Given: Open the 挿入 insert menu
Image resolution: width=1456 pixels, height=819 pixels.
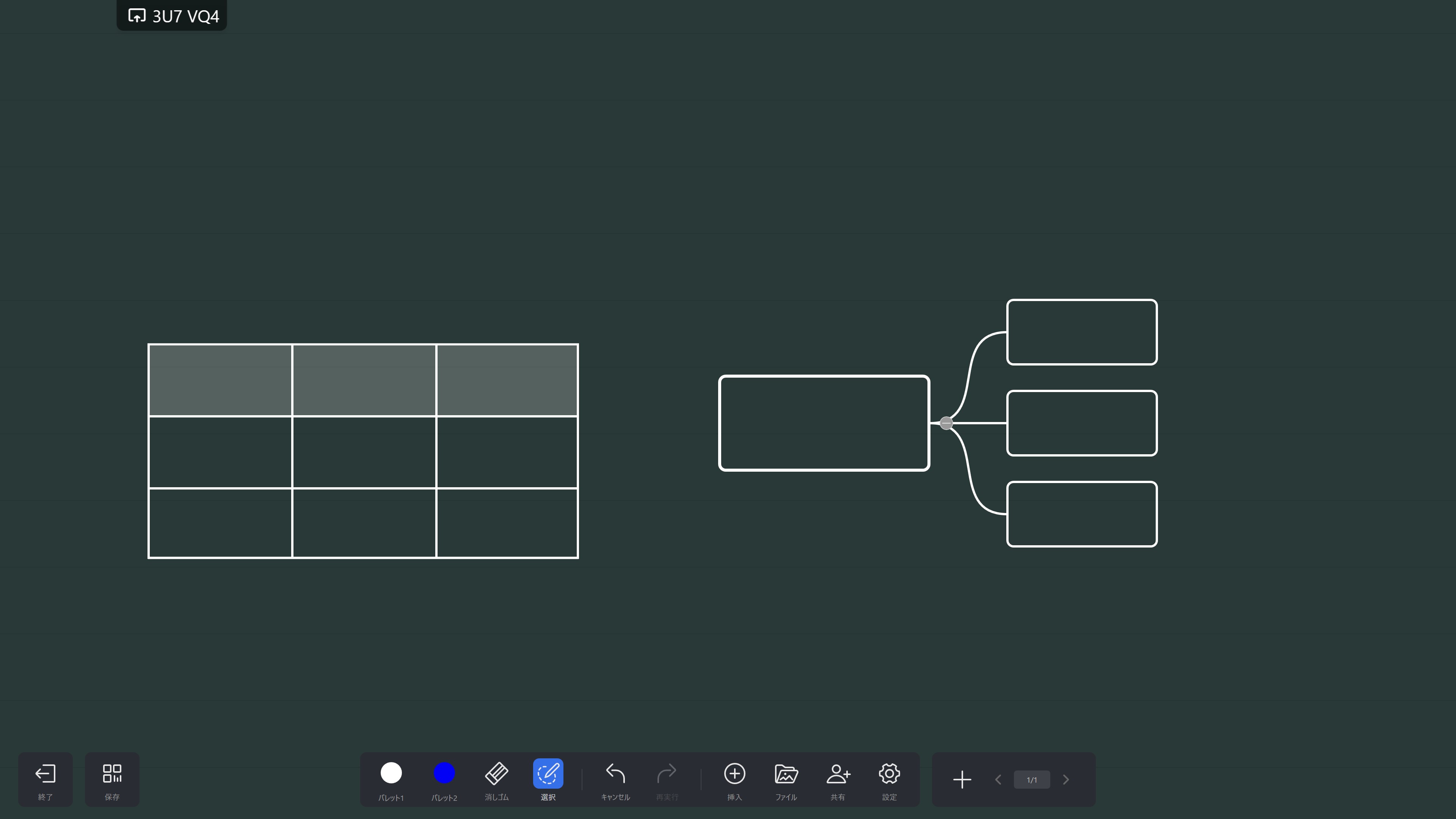Looking at the screenshot, I should pos(734,774).
